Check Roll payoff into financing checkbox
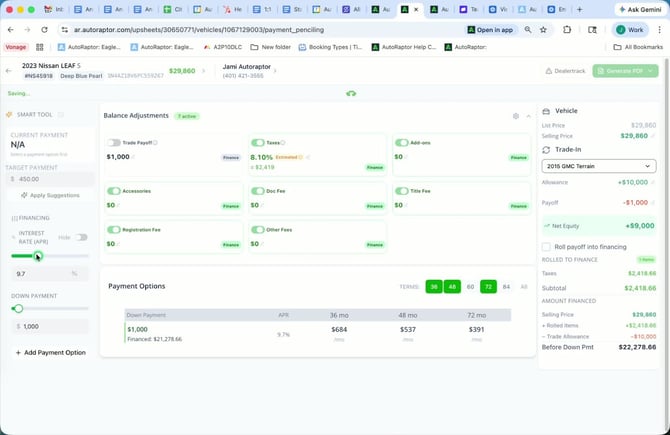The image size is (670, 435). click(546, 246)
